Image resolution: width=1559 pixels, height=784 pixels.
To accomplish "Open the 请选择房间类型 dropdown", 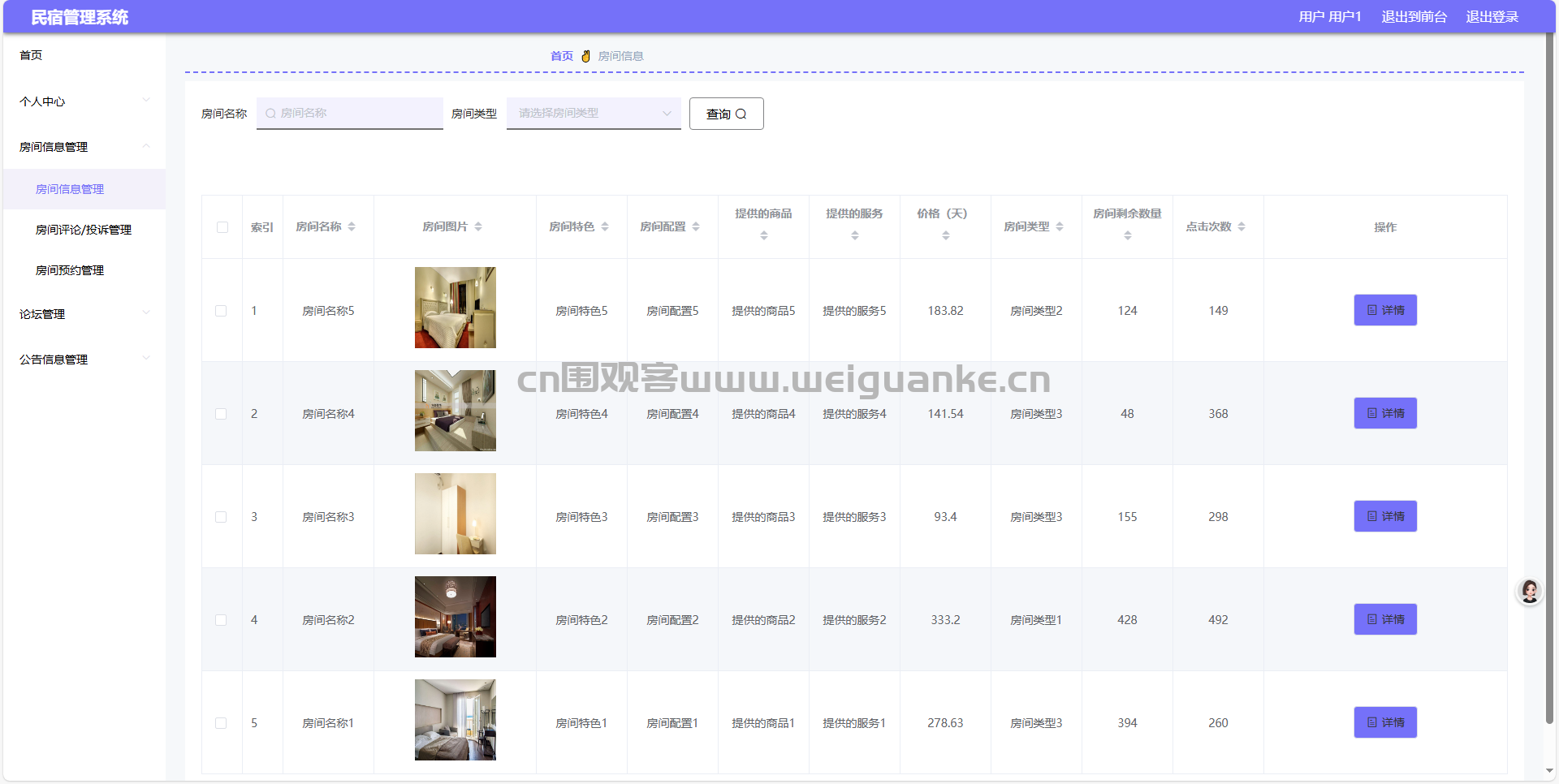I will click(594, 114).
